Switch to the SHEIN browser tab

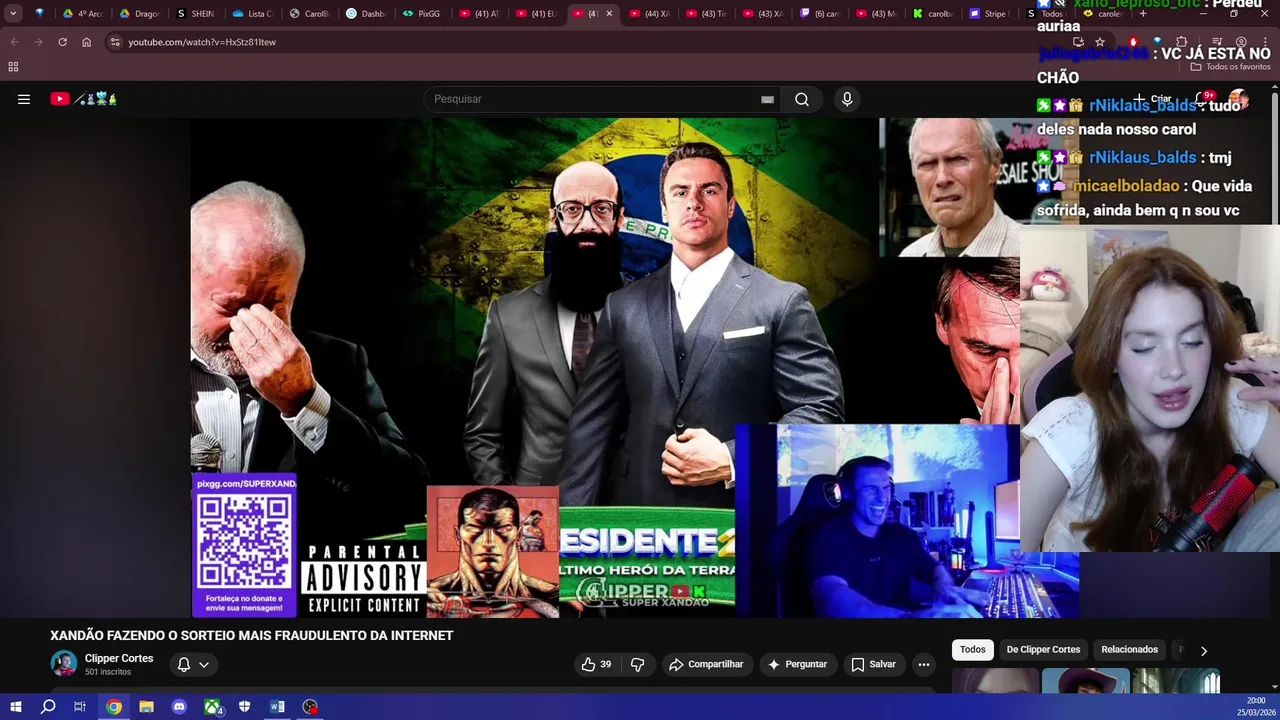point(195,14)
